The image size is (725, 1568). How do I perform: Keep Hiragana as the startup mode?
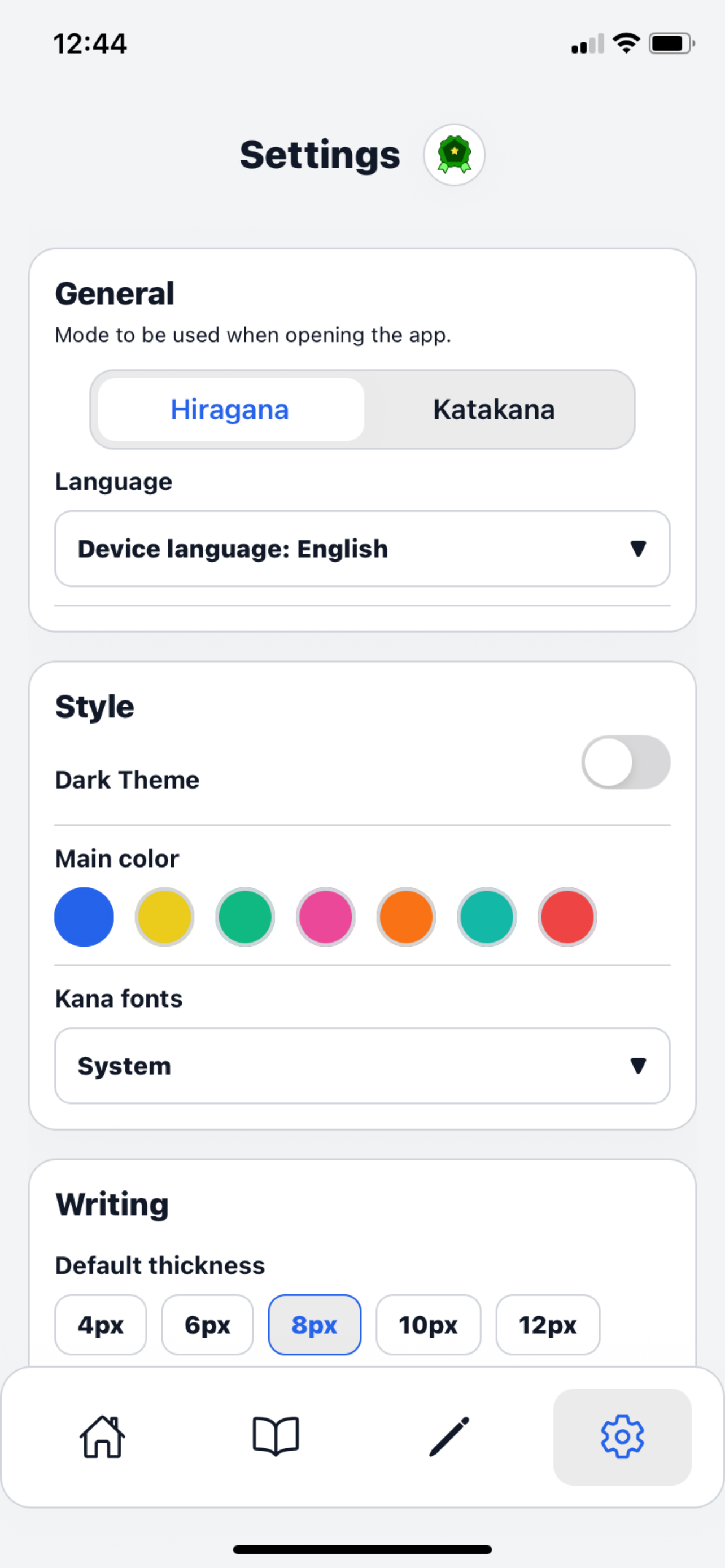tap(229, 409)
